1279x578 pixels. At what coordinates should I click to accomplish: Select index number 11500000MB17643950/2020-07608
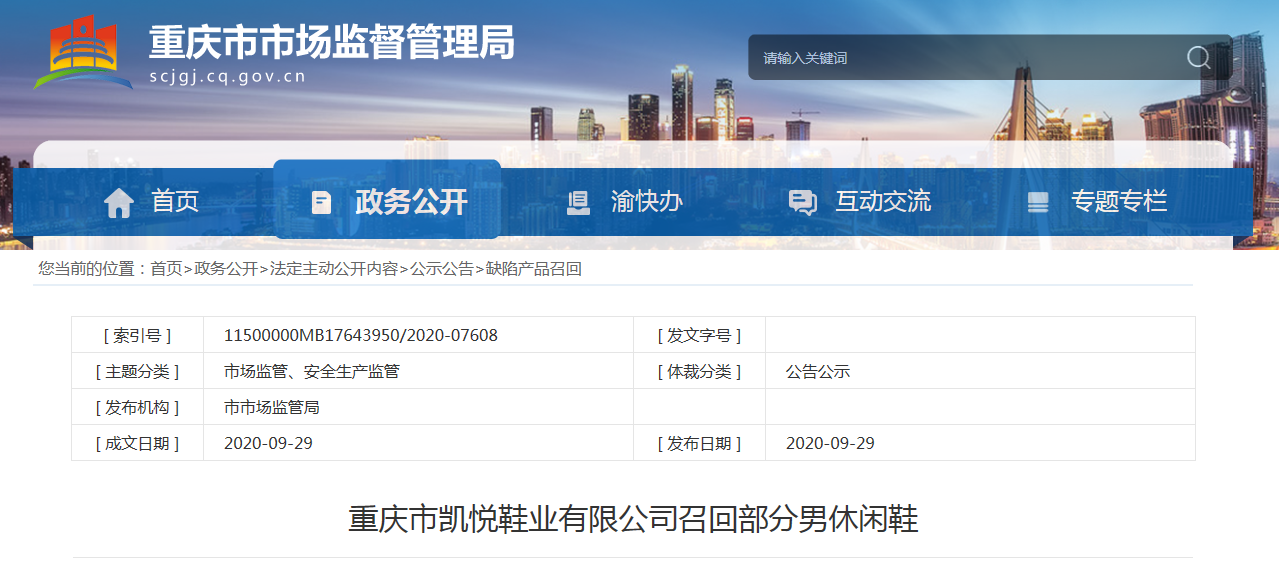(361, 335)
